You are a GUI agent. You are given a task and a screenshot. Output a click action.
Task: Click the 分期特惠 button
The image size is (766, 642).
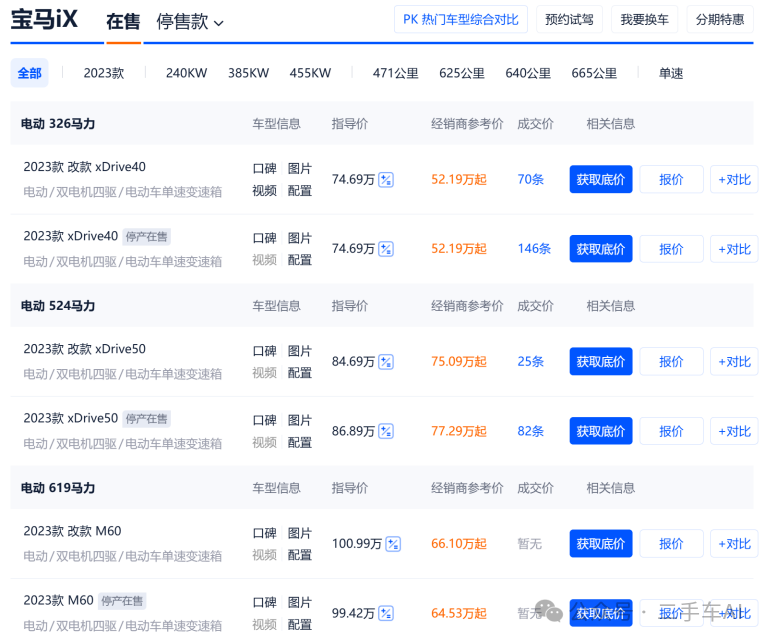[x=720, y=20]
